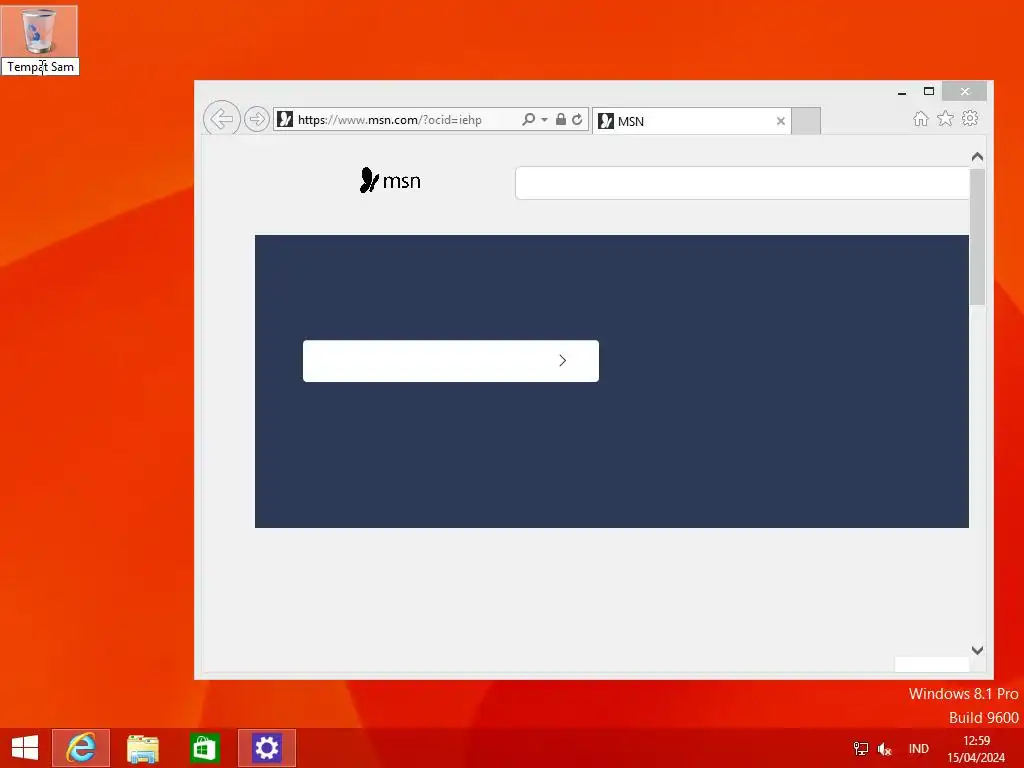This screenshot has width=1024, height=768.
Task: Open the PC settings gear in the taskbar
Action: pyautogui.click(x=266, y=748)
